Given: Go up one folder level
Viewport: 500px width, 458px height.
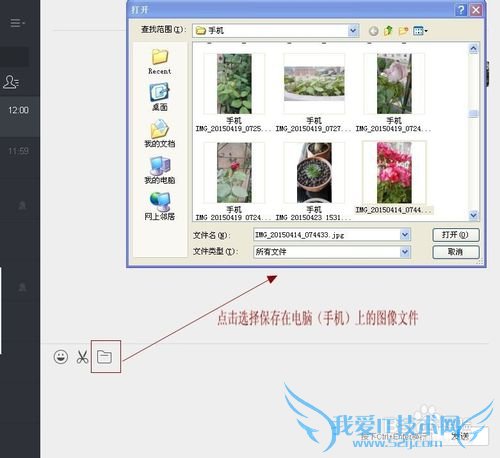Looking at the screenshot, I should (388, 31).
